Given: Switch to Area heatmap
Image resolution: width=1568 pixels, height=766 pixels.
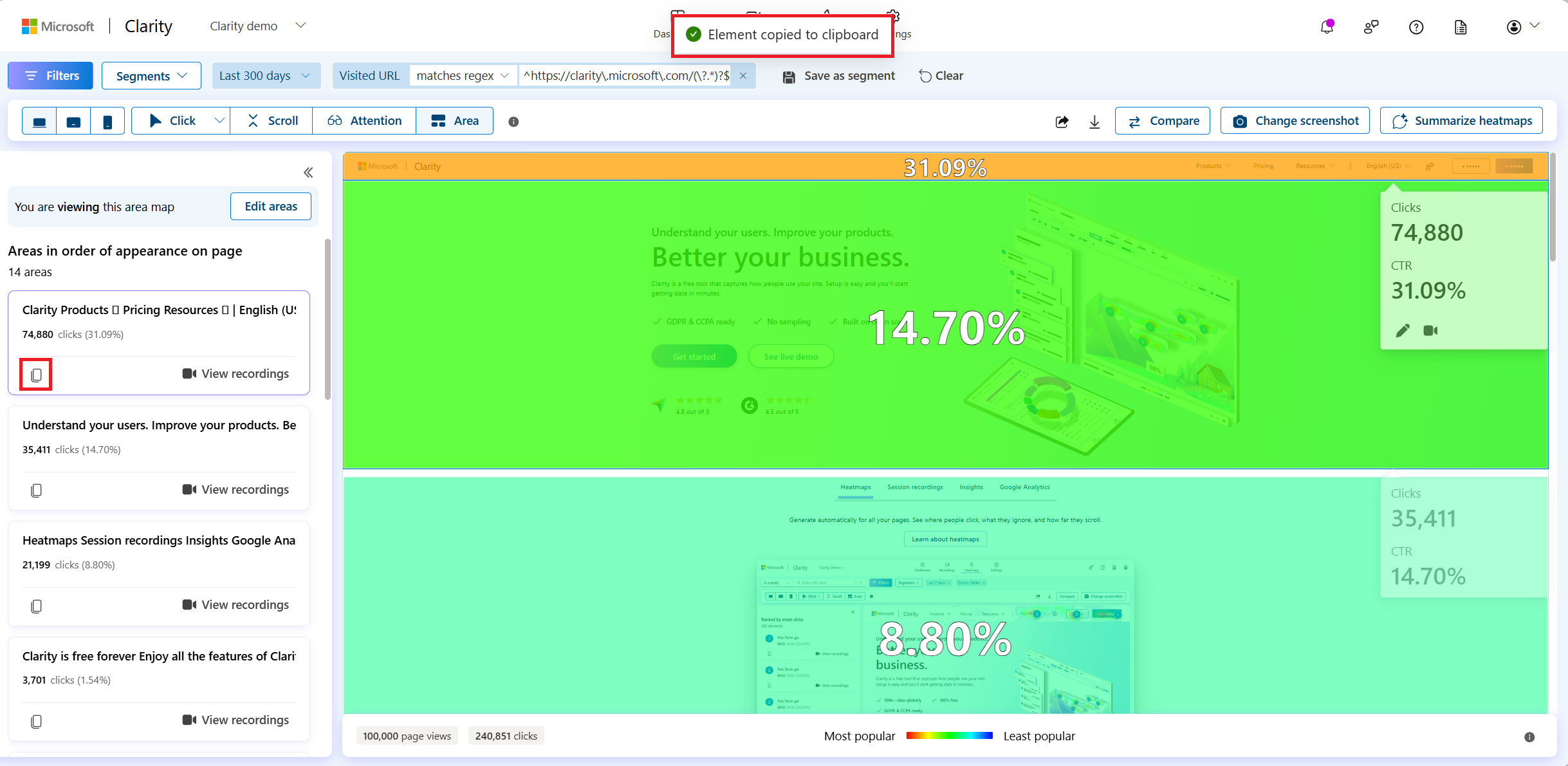Looking at the screenshot, I should pyautogui.click(x=455, y=121).
